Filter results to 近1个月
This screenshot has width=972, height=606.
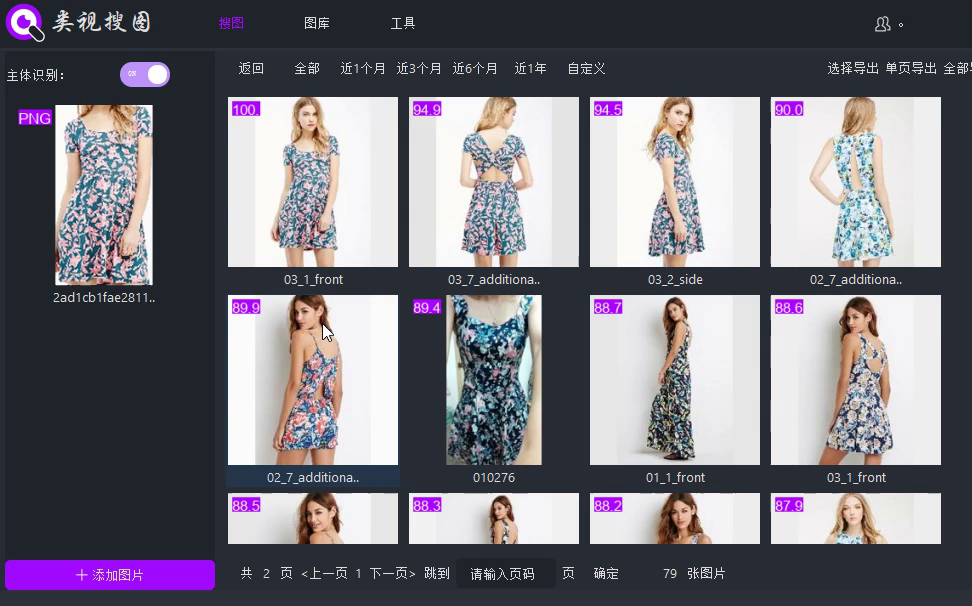pos(363,68)
